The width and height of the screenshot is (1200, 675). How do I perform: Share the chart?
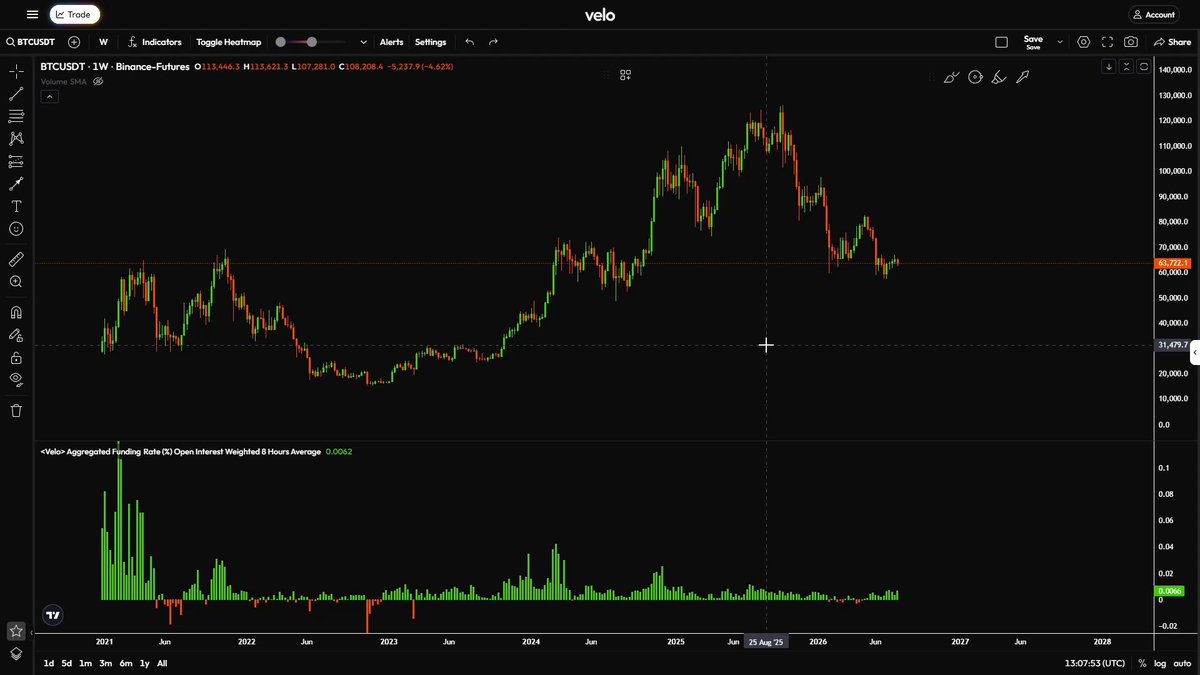pyautogui.click(x=1172, y=42)
